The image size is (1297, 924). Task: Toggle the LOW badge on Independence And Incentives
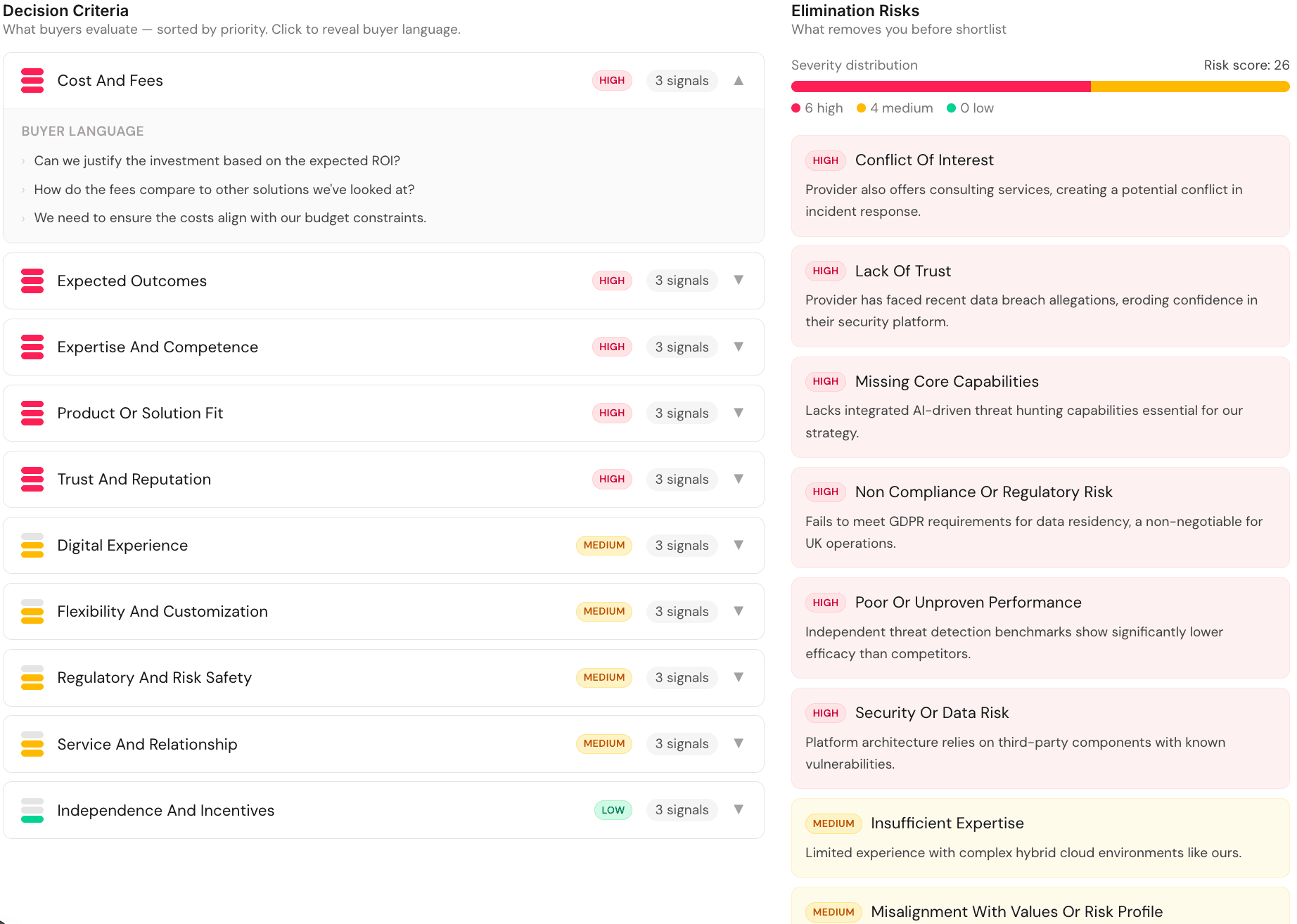coord(613,810)
